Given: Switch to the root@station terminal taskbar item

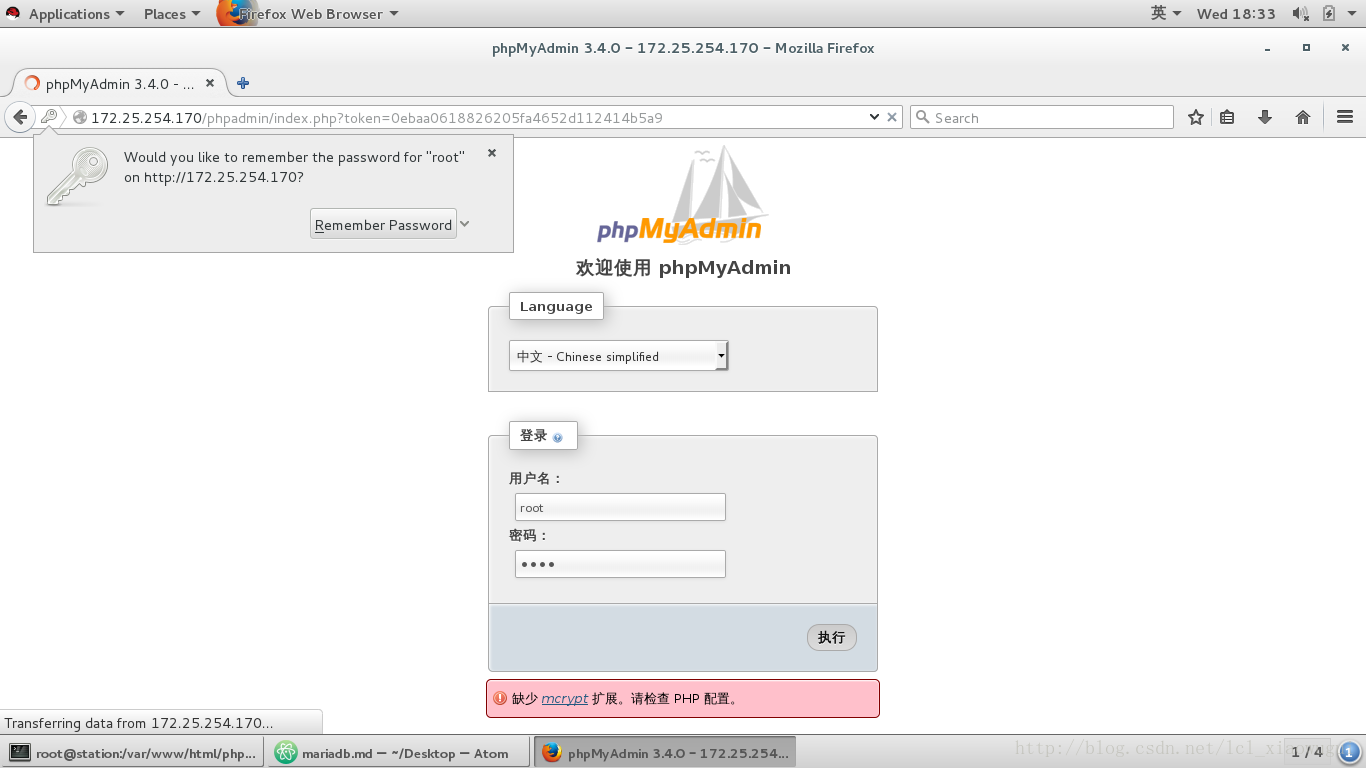Looking at the screenshot, I should [132, 753].
